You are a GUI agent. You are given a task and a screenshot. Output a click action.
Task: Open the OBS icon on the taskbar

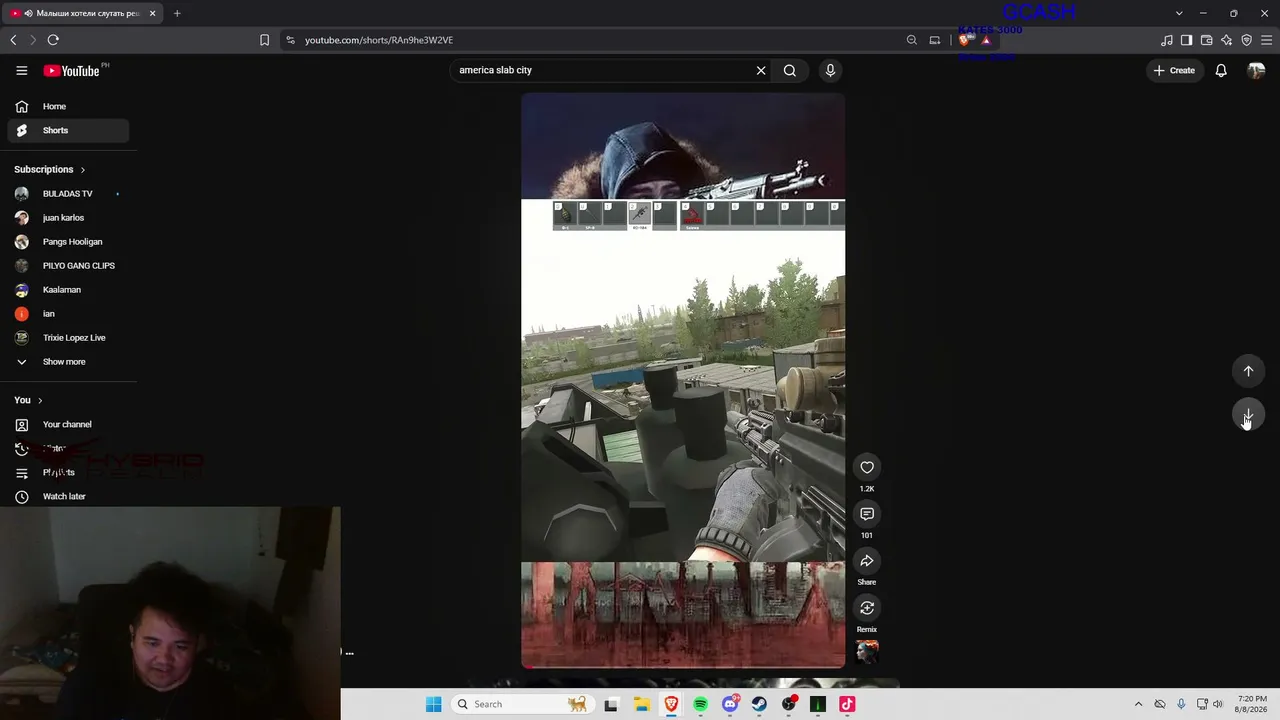pyautogui.click(x=789, y=704)
